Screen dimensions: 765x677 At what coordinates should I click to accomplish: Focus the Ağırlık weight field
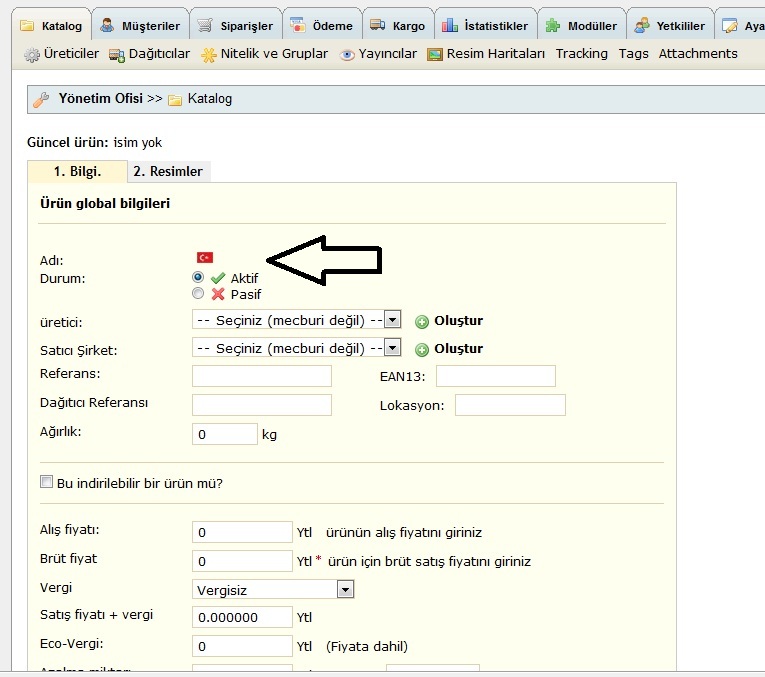225,434
